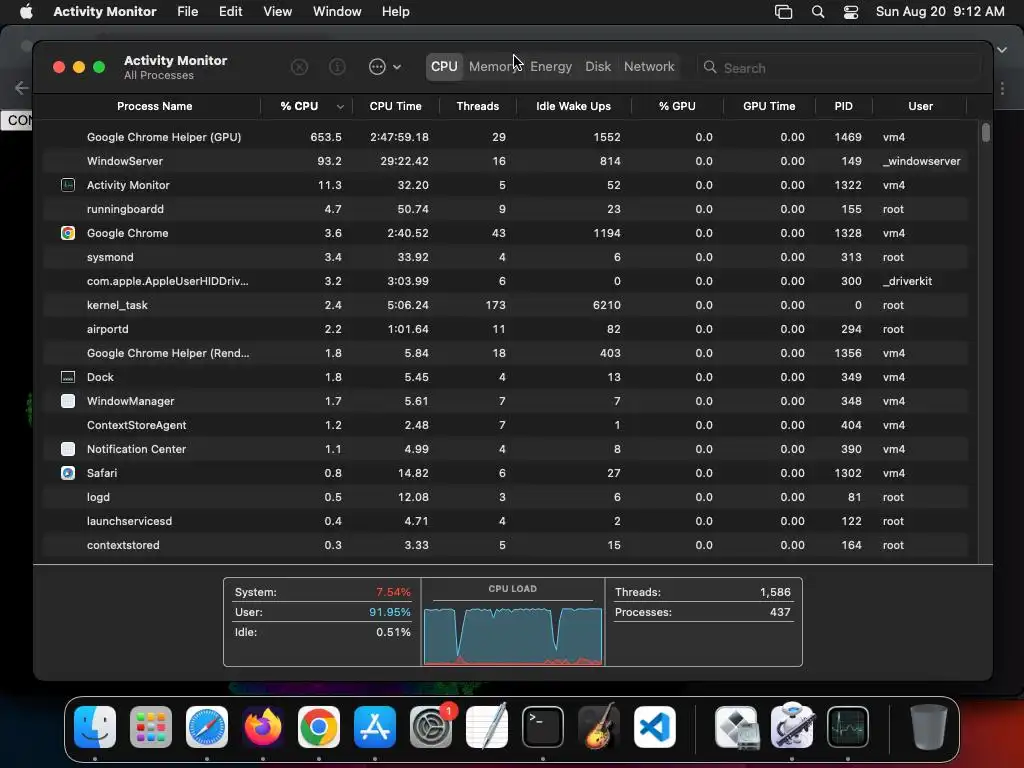Select the contextstored process row
Screen dimensions: 1024x768
[x=506, y=545]
